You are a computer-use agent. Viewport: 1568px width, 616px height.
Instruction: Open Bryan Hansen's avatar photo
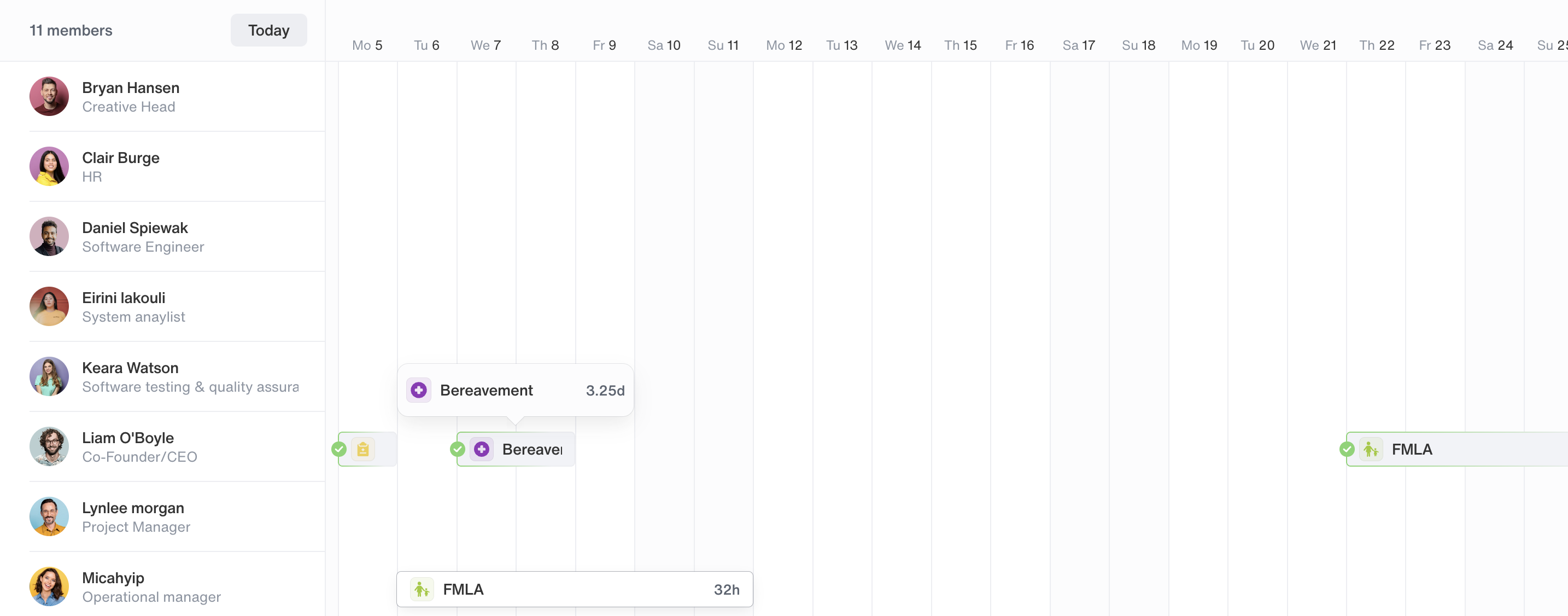pyautogui.click(x=49, y=96)
